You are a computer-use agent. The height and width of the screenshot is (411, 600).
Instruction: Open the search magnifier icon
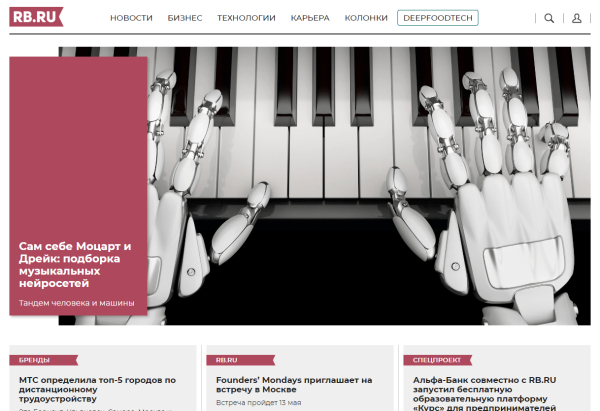coord(549,18)
